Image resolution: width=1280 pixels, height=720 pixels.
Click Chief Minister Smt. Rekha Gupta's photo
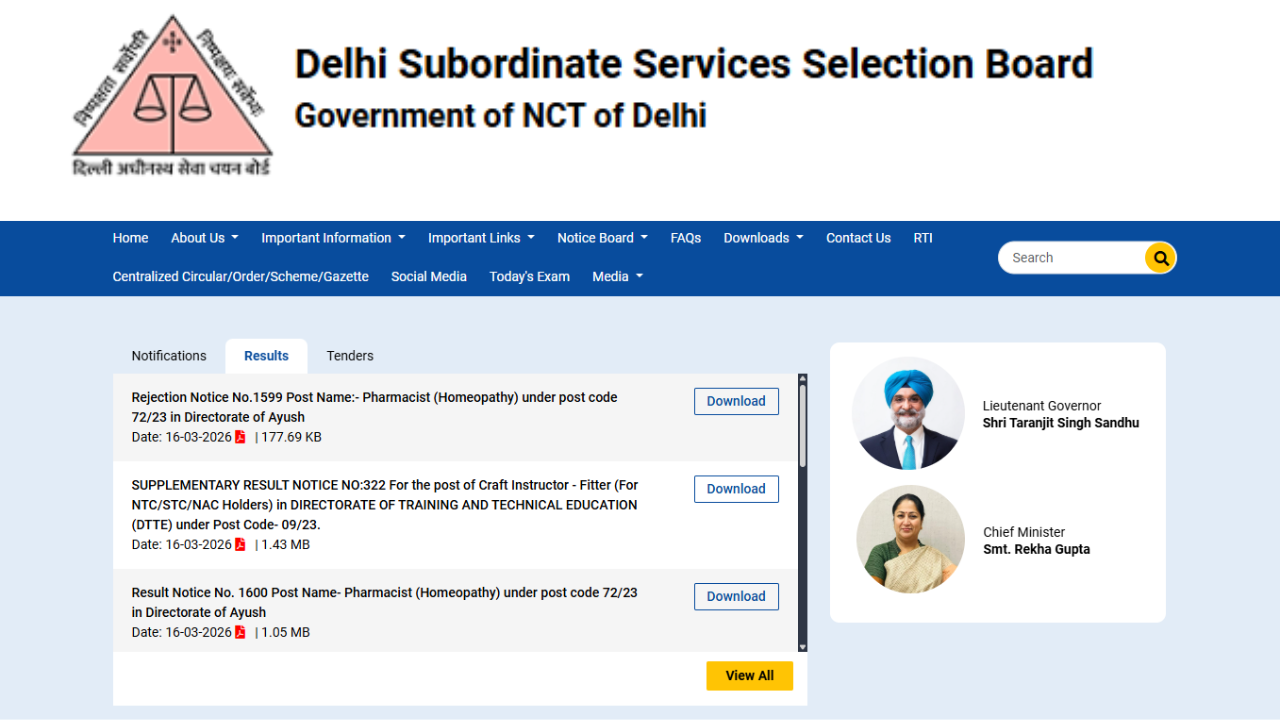[x=910, y=539]
